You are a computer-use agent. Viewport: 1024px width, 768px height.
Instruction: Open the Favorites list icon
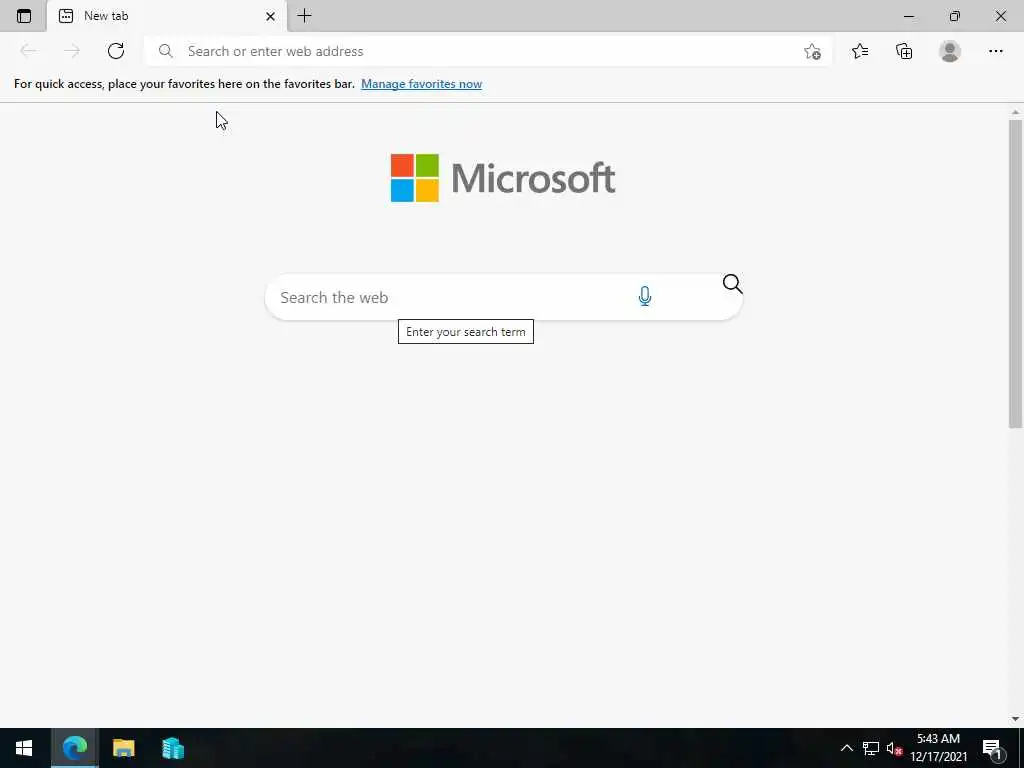pyautogui.click(x=860, y=51)
